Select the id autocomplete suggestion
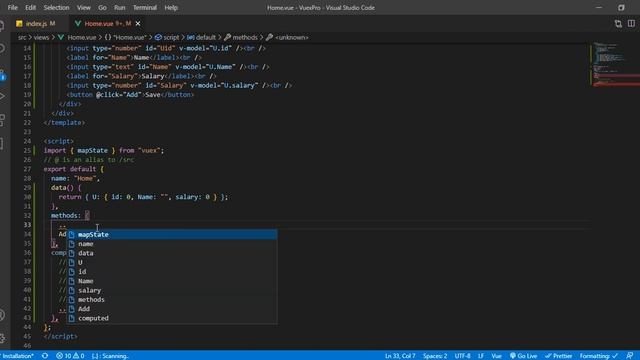This screenshot has width=640, height=360. (x=172, y=272)
